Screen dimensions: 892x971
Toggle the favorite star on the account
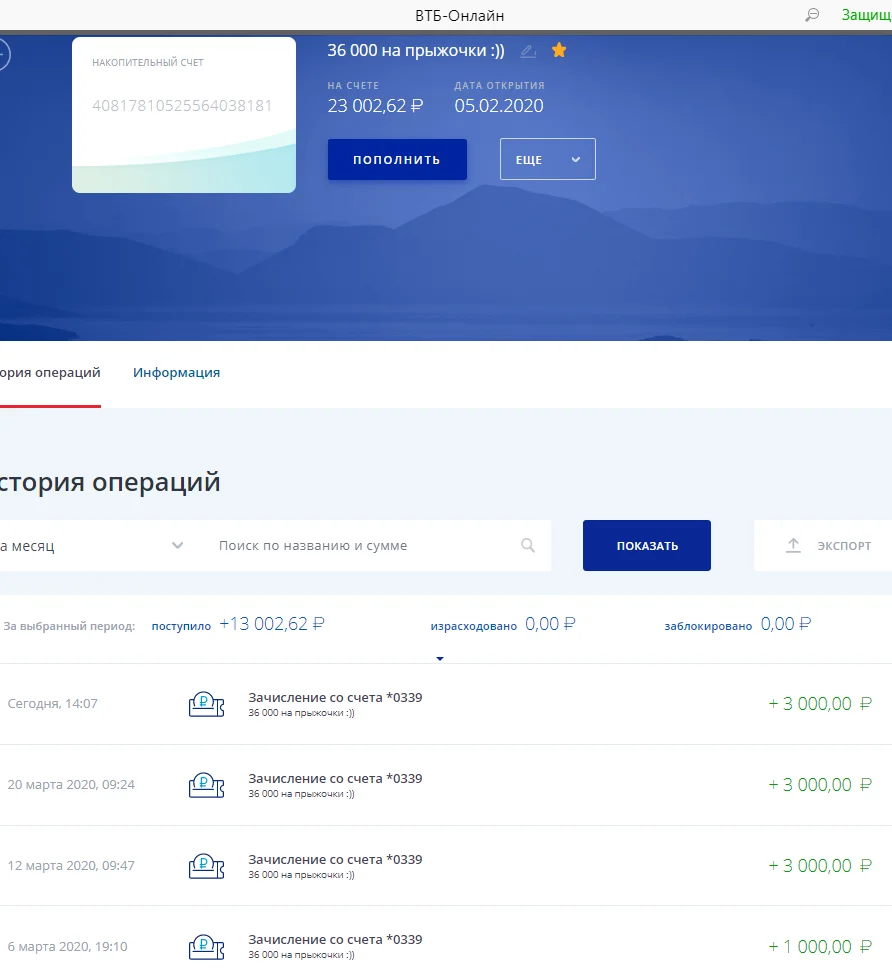(559, 49)
